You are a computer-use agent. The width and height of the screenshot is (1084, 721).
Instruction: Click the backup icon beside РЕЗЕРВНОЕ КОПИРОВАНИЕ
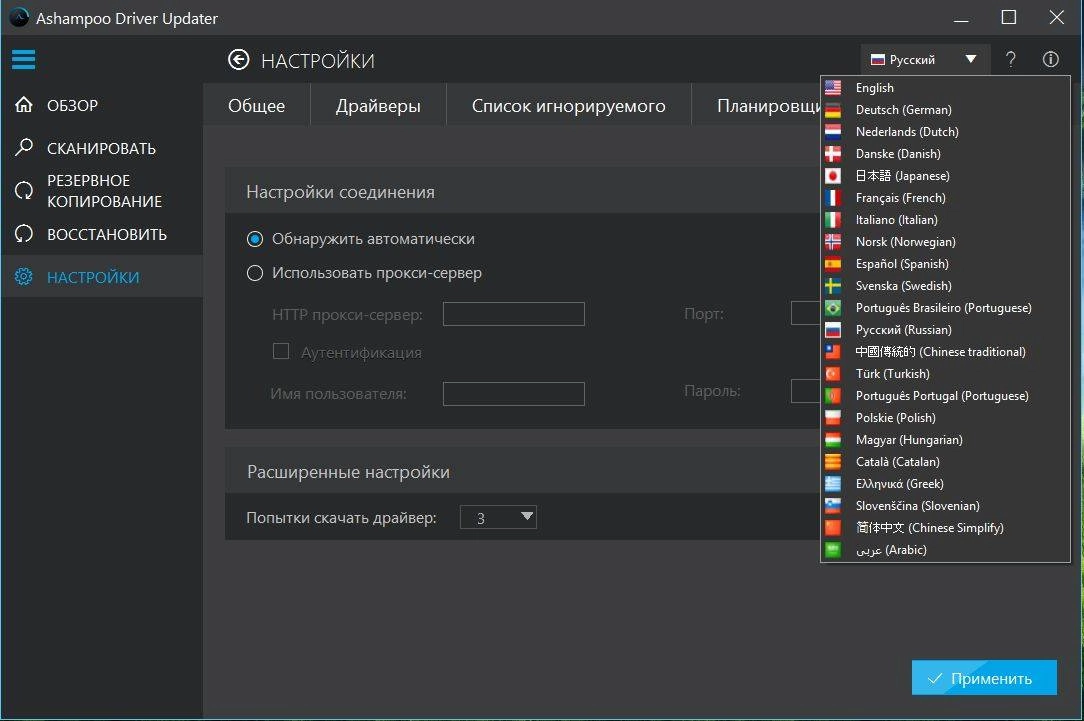tap(24, 191)
